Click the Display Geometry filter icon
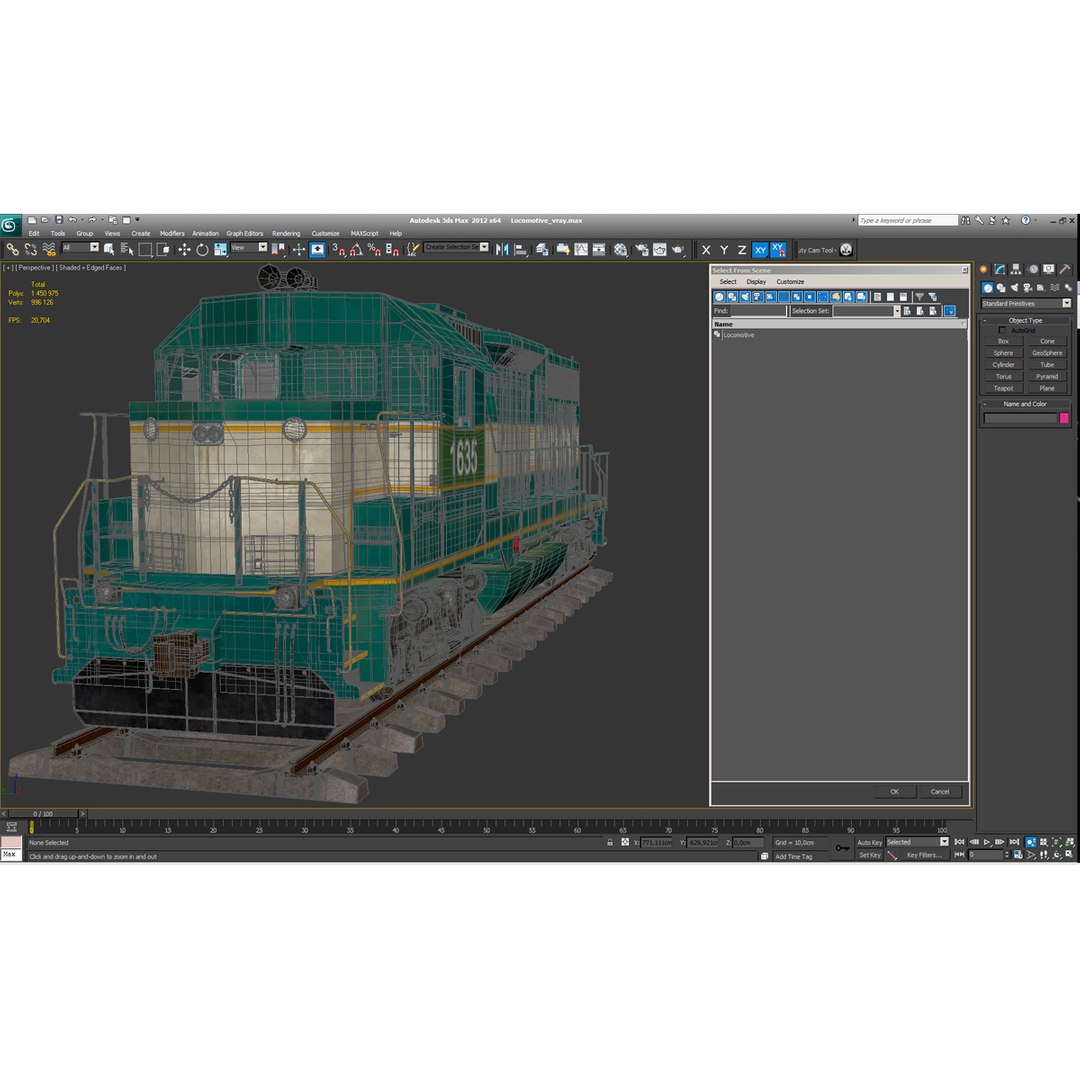This screenshot has width=1080, height=1080. tap(720, 297)
